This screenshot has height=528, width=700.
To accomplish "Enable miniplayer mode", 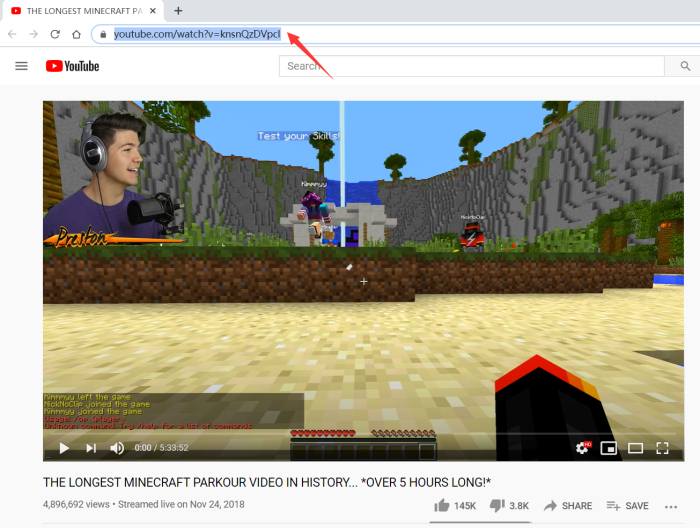I will click(608, 448).
